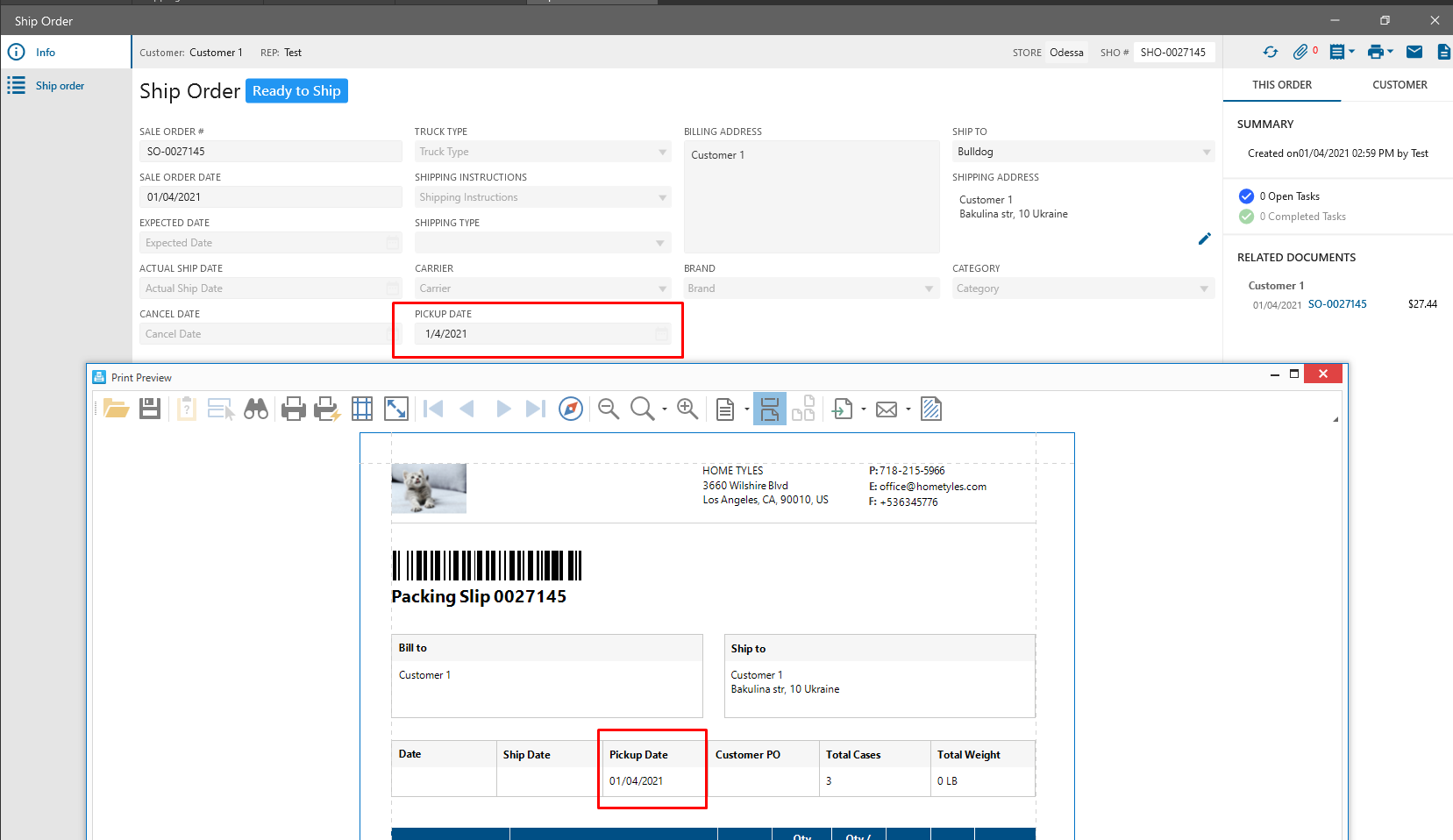
Task: Expand the Truck Type dropdown
Action: 662,152
